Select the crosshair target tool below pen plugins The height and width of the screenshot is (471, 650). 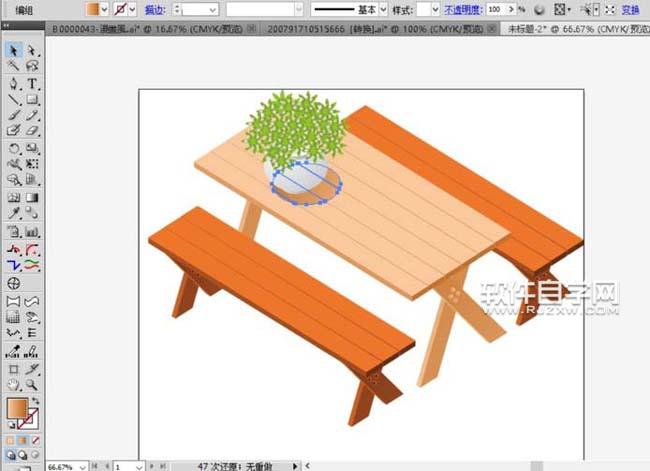click(x=14, y=284)
